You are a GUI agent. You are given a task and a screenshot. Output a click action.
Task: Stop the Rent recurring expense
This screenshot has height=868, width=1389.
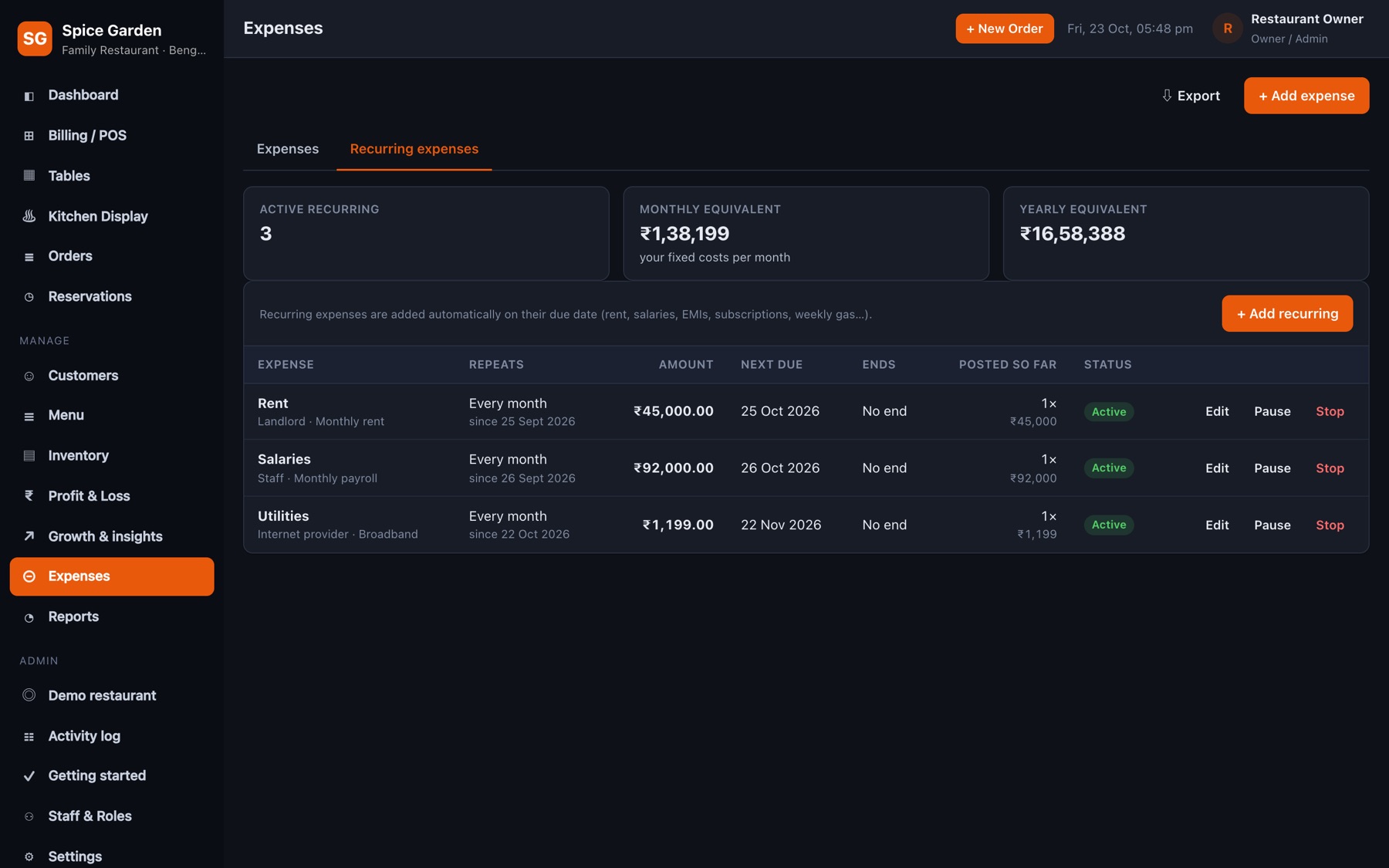[1330, 412]
